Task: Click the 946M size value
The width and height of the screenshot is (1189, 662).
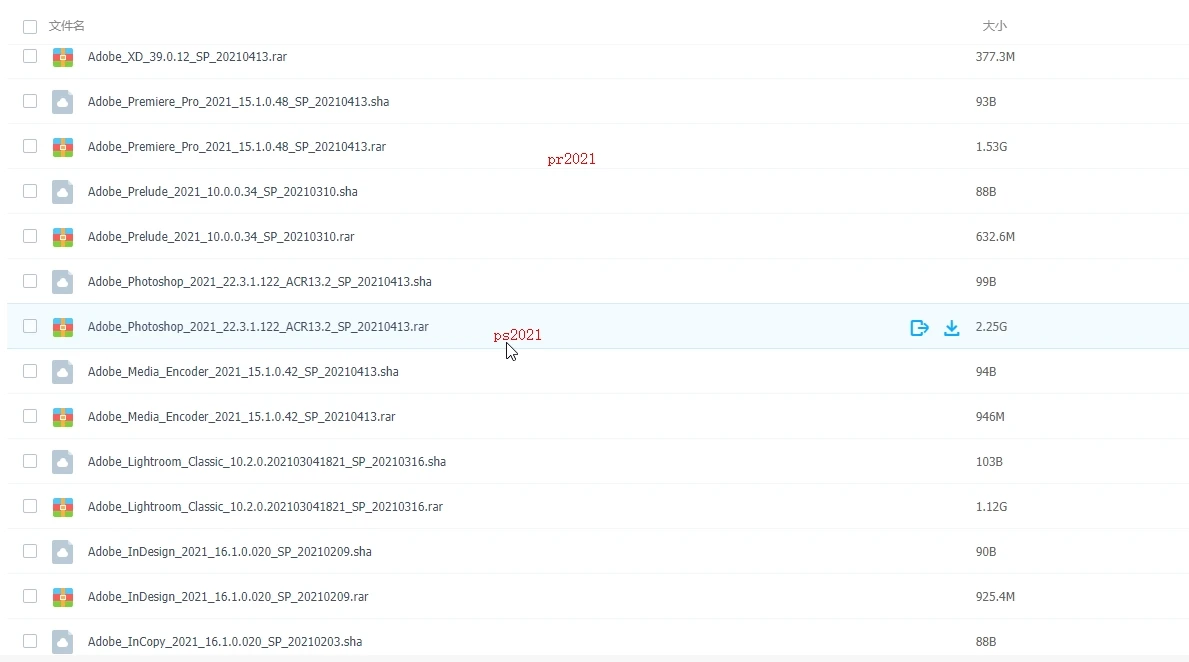Action: click(x=990, y=416)
